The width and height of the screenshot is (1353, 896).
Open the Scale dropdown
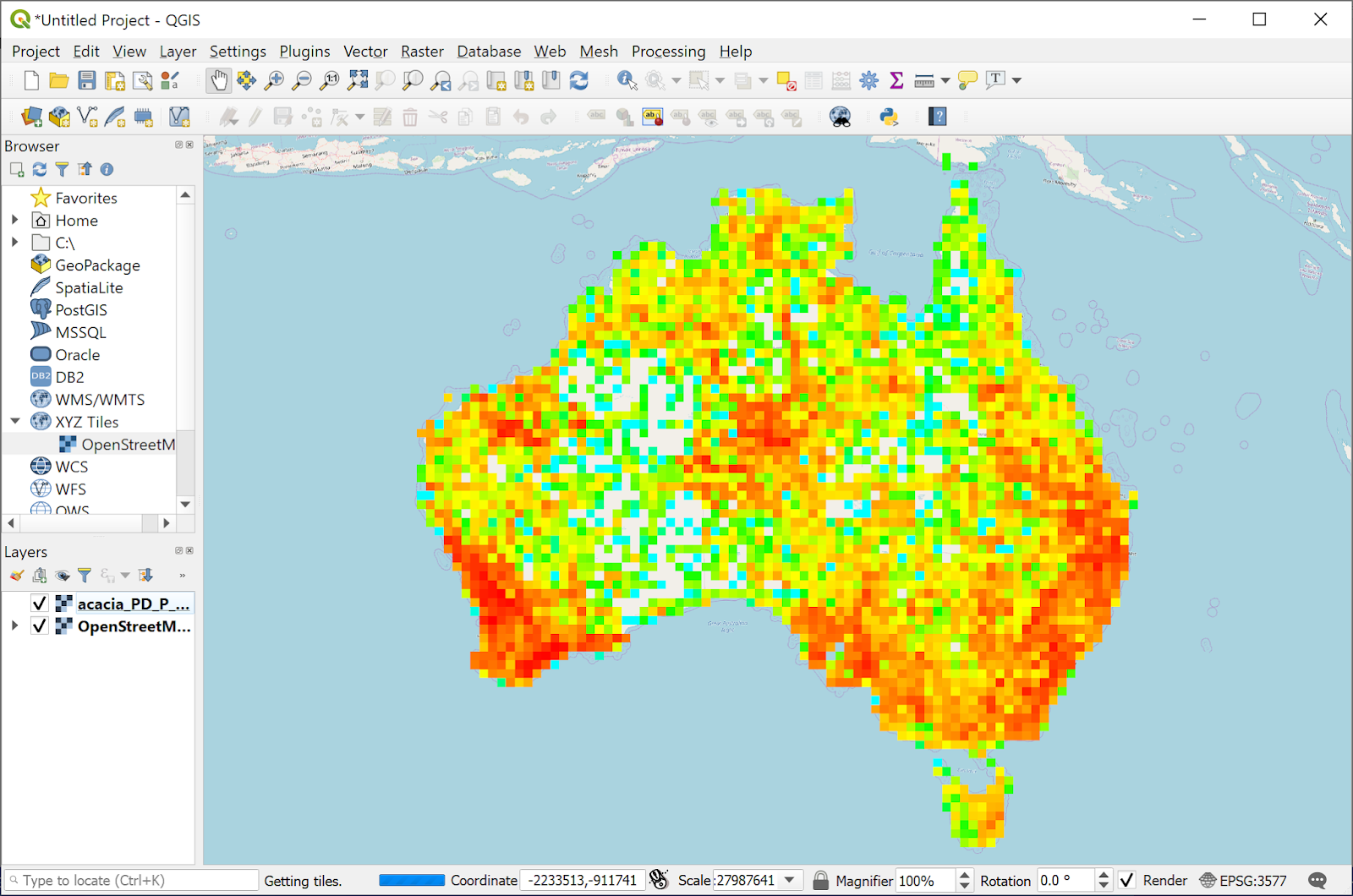(x=789, y=880)
